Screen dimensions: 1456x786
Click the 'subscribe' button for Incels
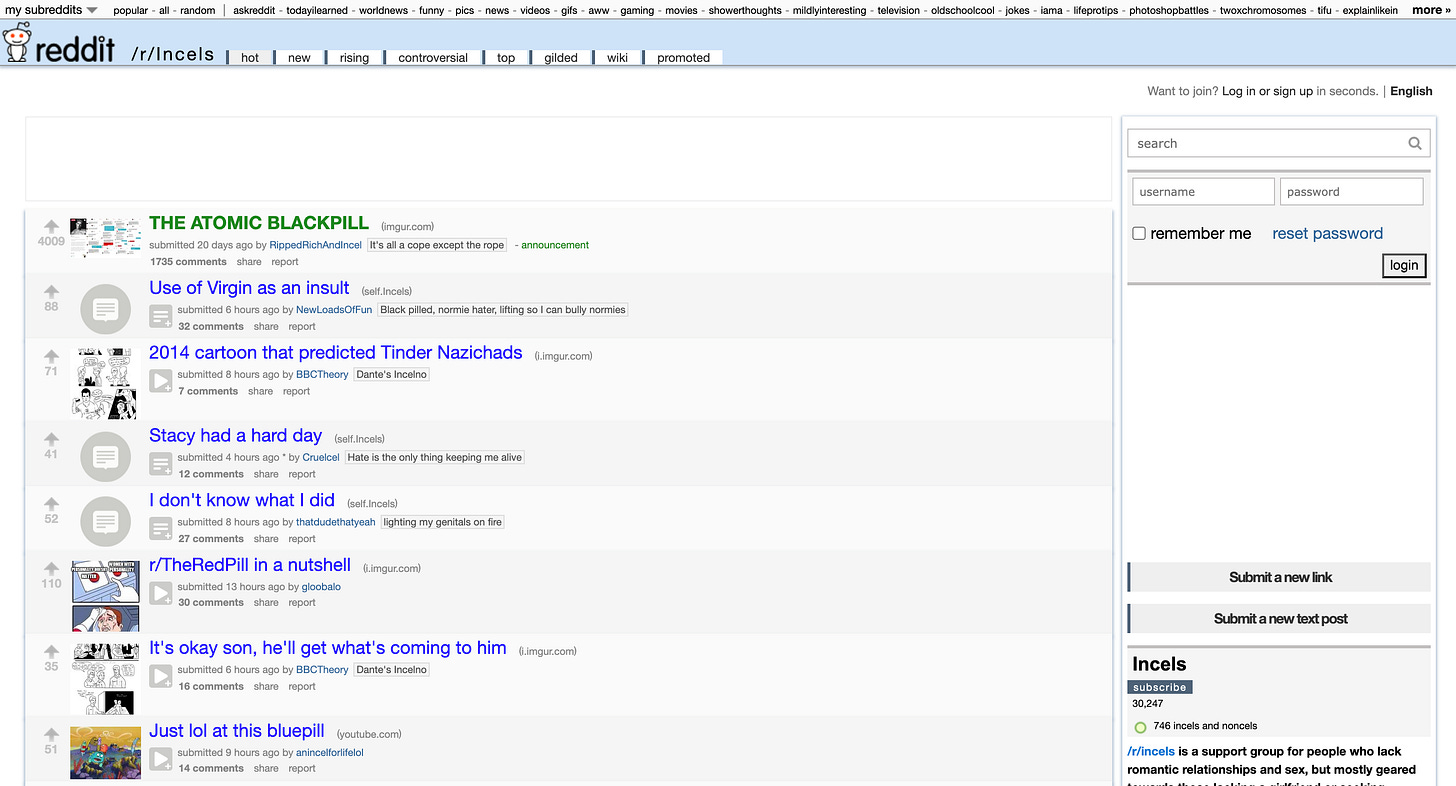1160,687
